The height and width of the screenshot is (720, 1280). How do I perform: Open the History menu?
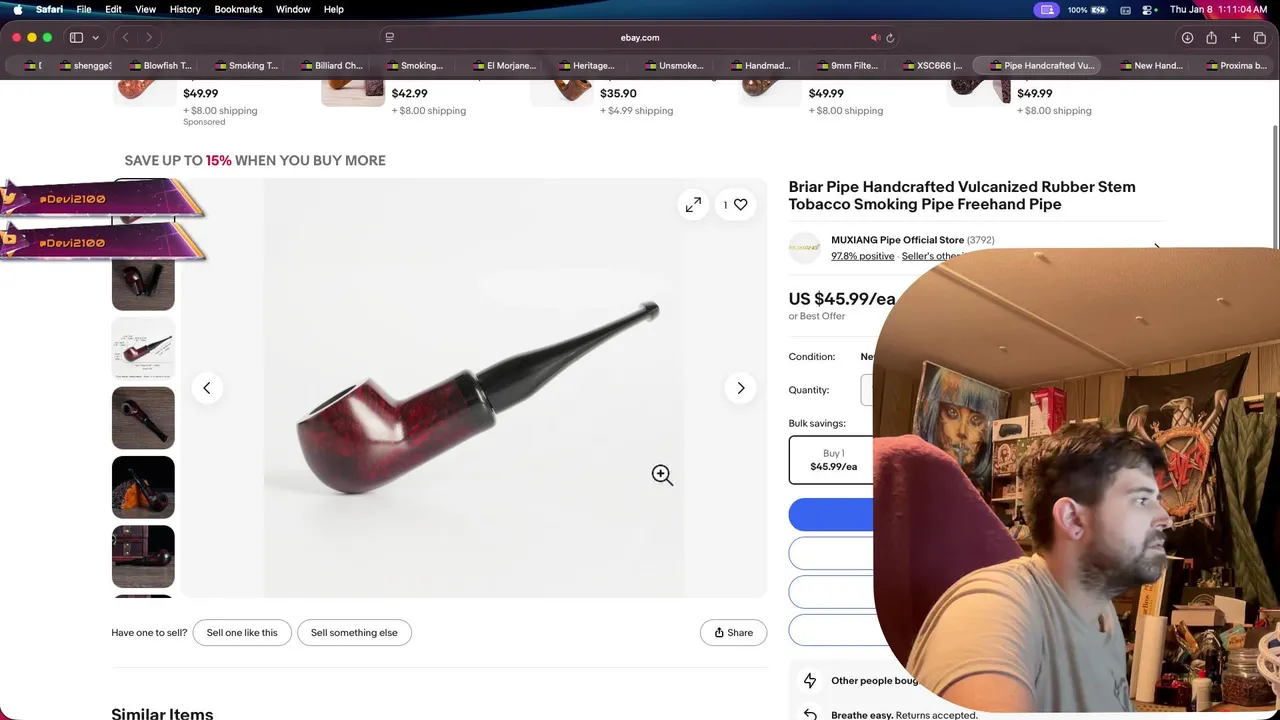coord(185,9)
